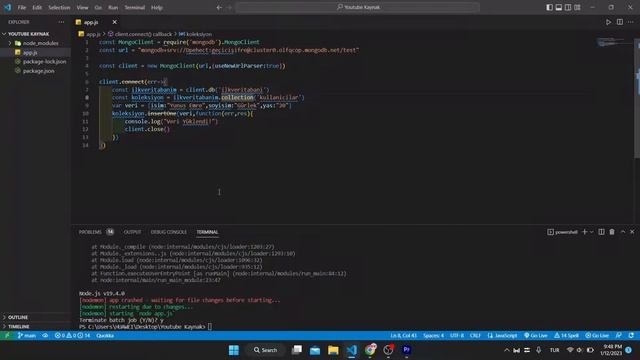
Task: Open Customize Layout icon
Action: coord(577,7)
